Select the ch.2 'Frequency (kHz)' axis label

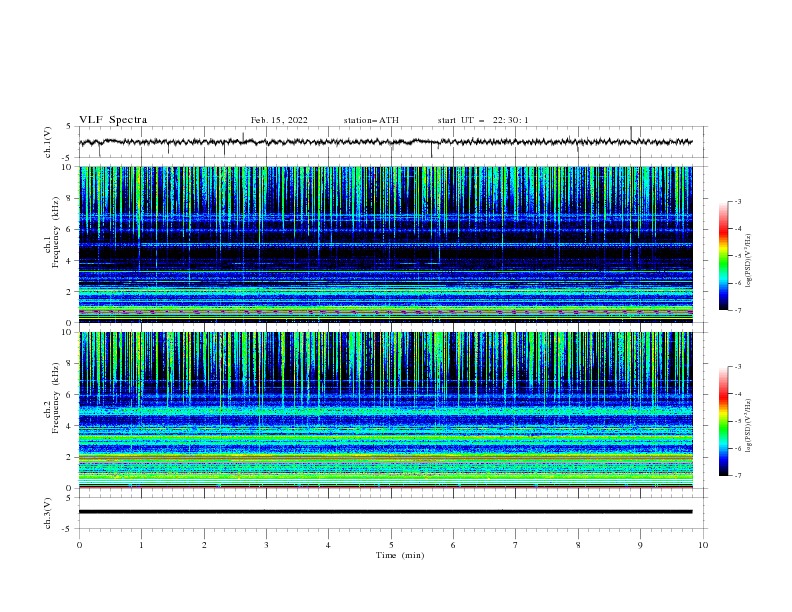(56, 398)
